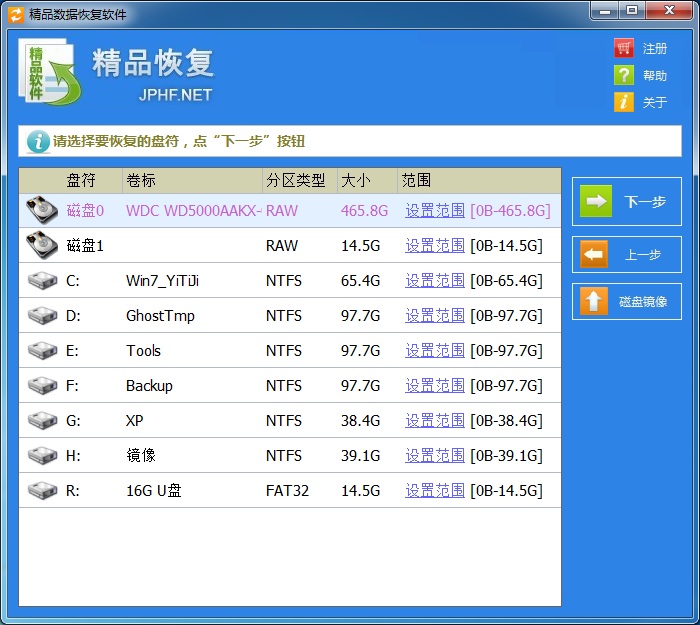Select the H: 镜像 partition row
Screen dimensions: 700x625
(x=290, y=455)
